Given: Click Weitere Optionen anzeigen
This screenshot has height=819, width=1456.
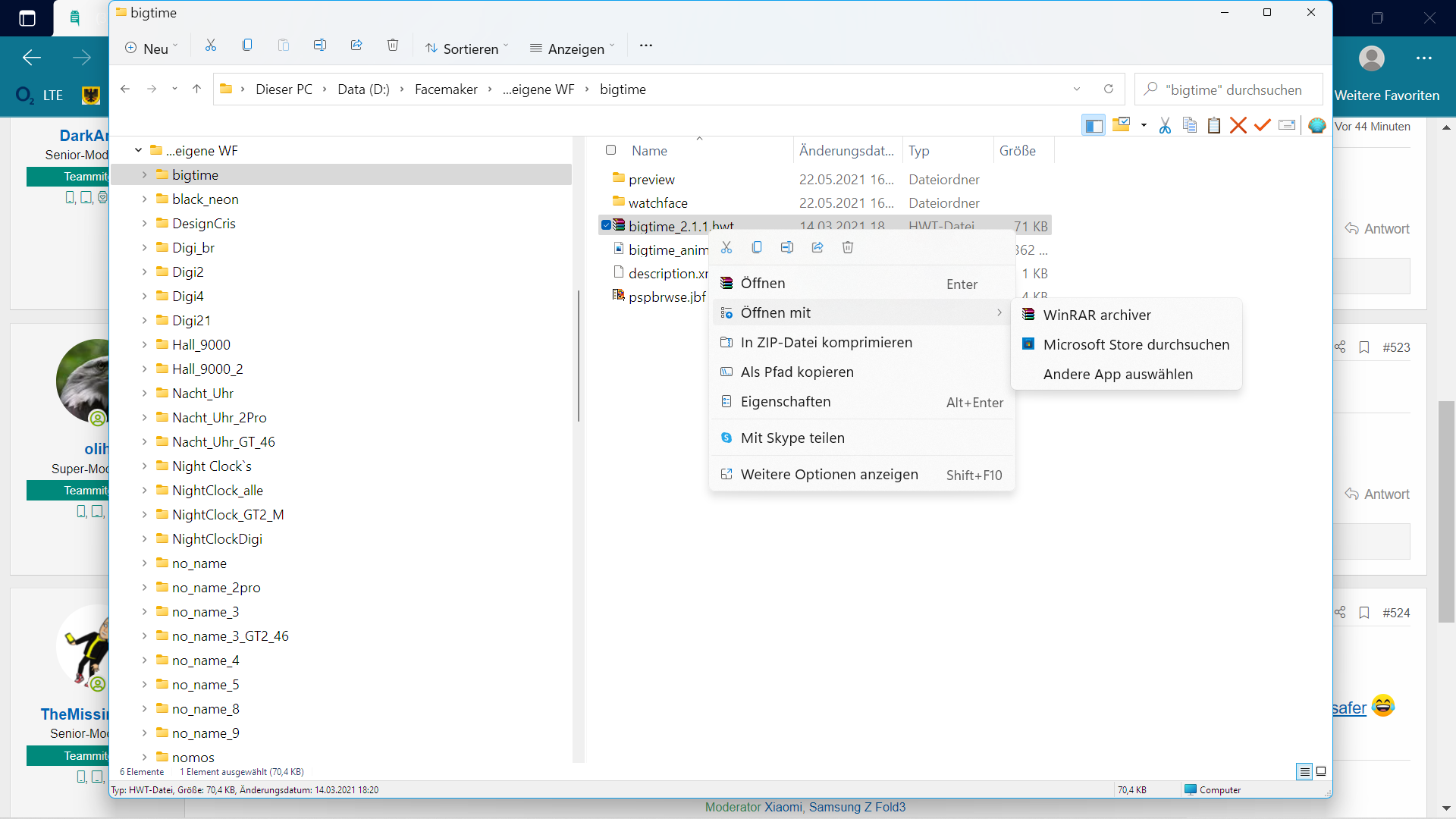Looking at the screenshot, I should (x=861, y=474).
